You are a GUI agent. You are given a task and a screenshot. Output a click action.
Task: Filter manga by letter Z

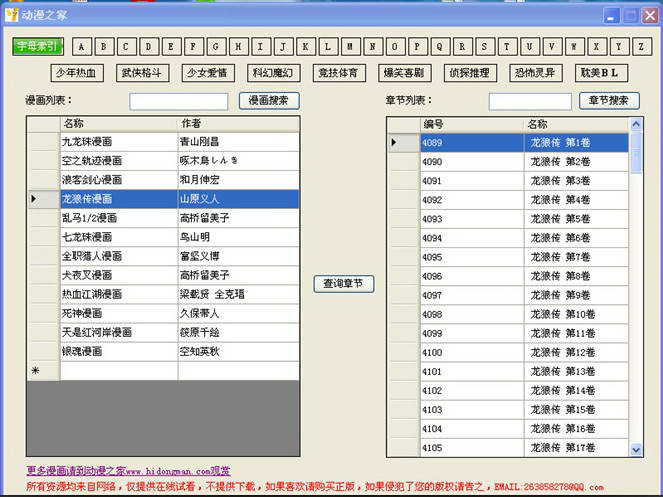[641, 47]
